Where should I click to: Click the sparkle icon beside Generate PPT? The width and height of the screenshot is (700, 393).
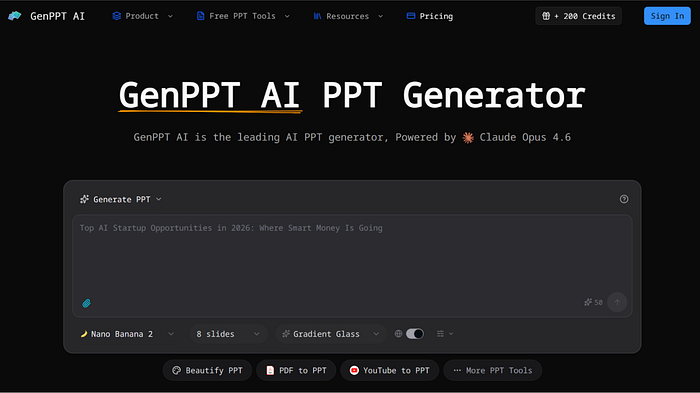[84, 199]
